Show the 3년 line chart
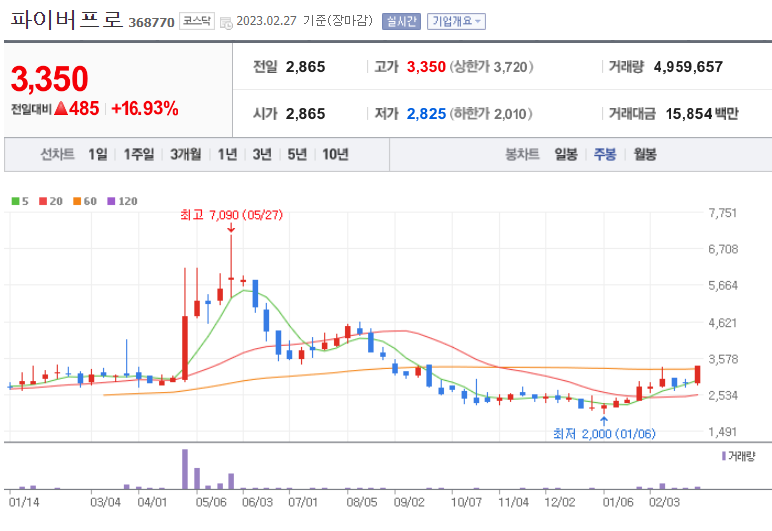772x531 pixels. click(262, 155)
